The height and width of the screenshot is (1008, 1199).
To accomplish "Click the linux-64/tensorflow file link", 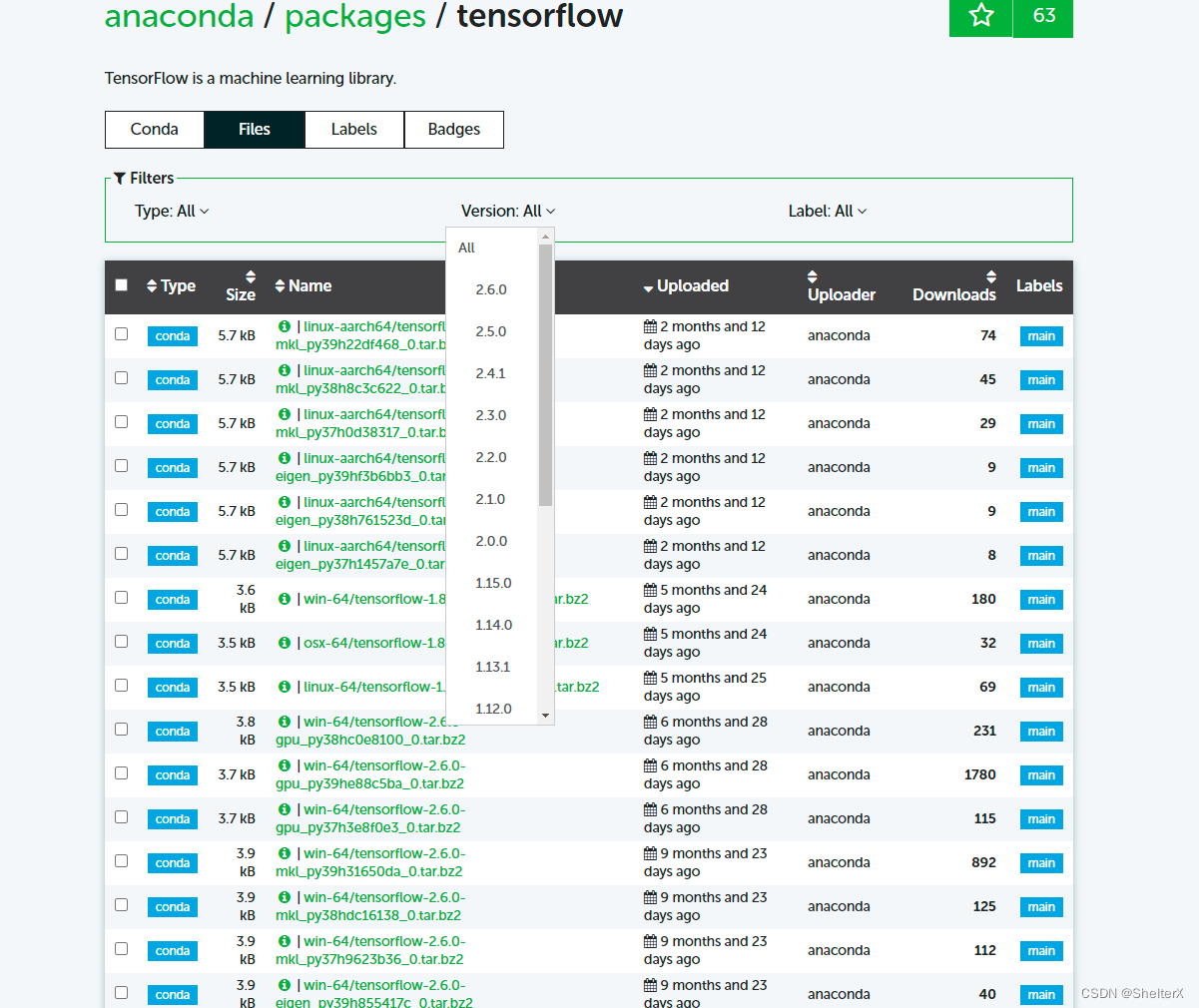I will [x=451, y=687].
